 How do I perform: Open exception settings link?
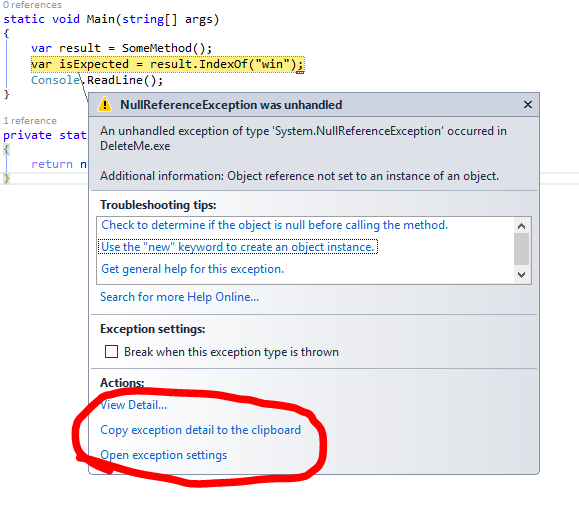(164, 455)
